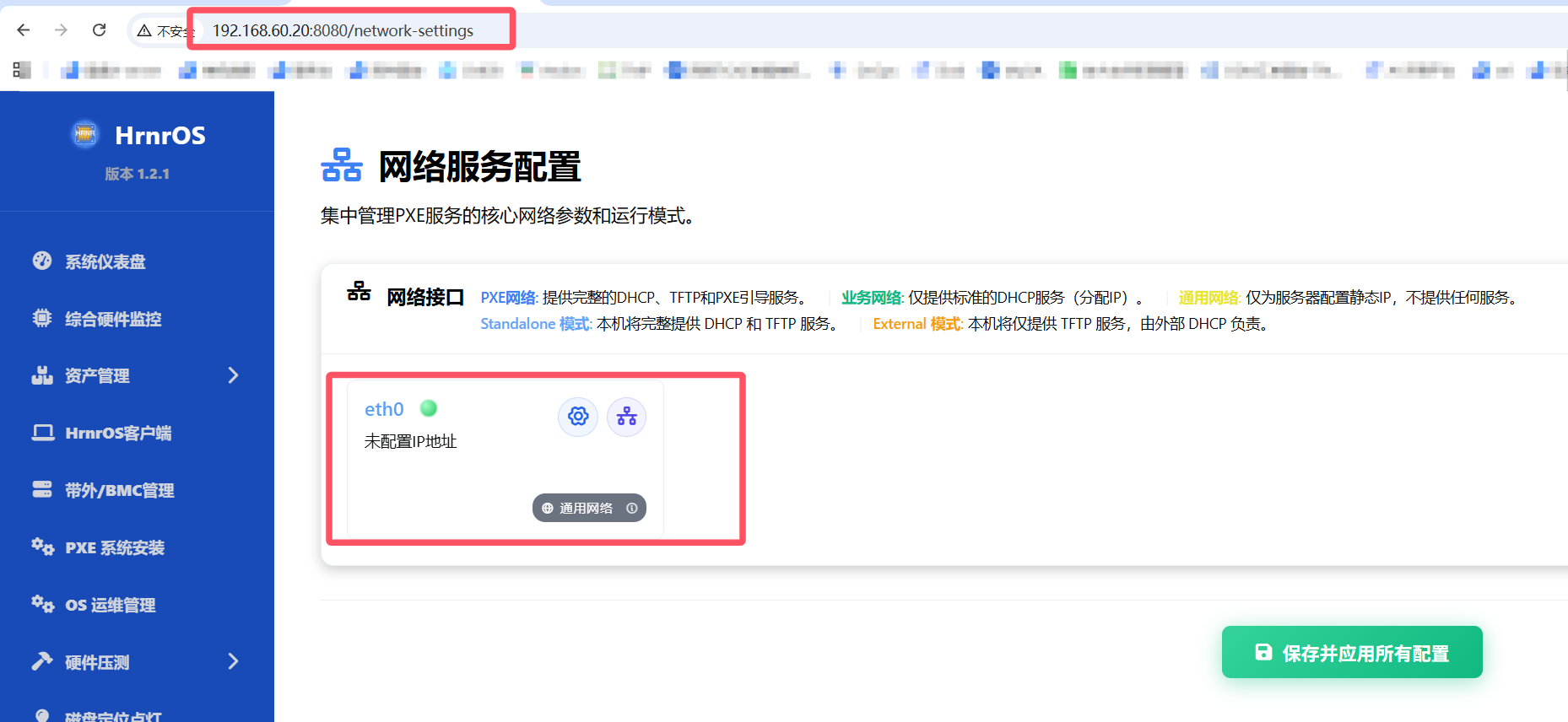Click the eth0 network topology icon button
1568x722 pixels.
tap(627, 417)
